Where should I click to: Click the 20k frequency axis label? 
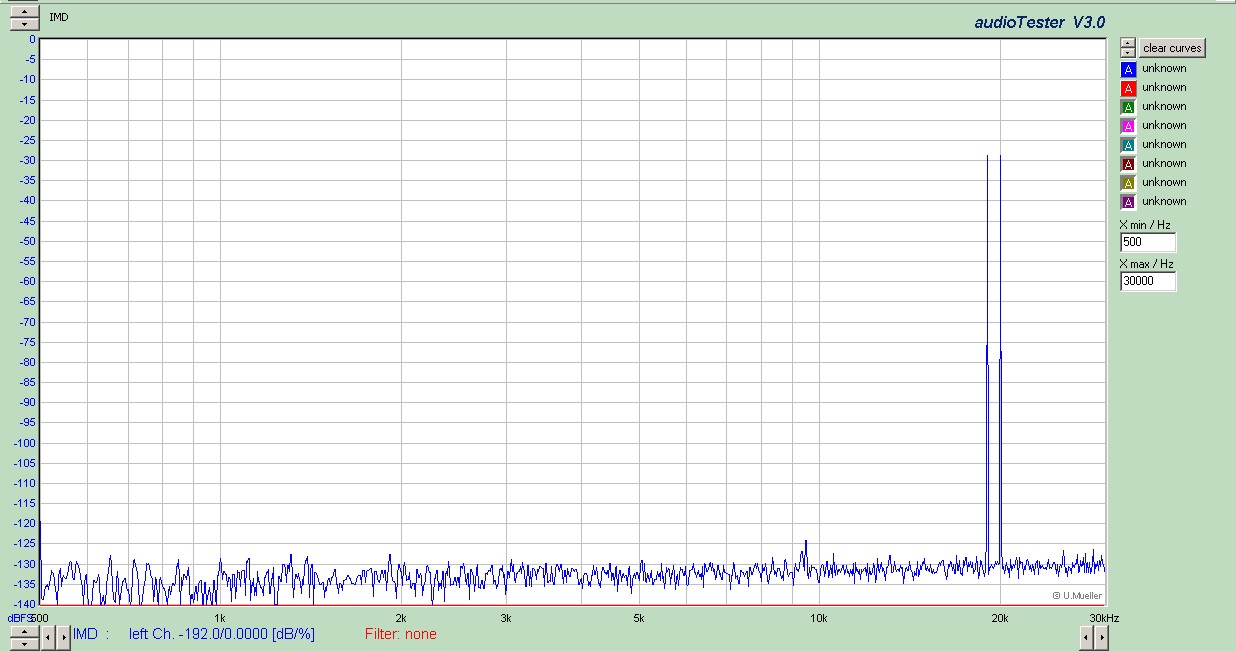point(999,618)
